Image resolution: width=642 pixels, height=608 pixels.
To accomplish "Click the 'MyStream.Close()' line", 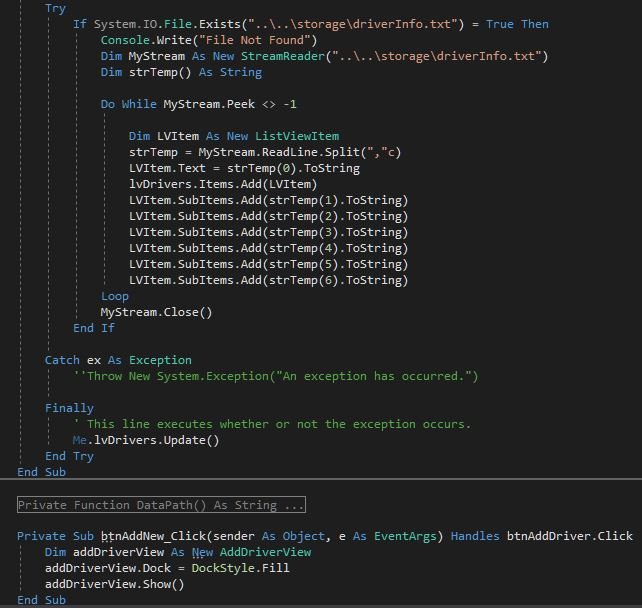I will [x=156, y=312].
